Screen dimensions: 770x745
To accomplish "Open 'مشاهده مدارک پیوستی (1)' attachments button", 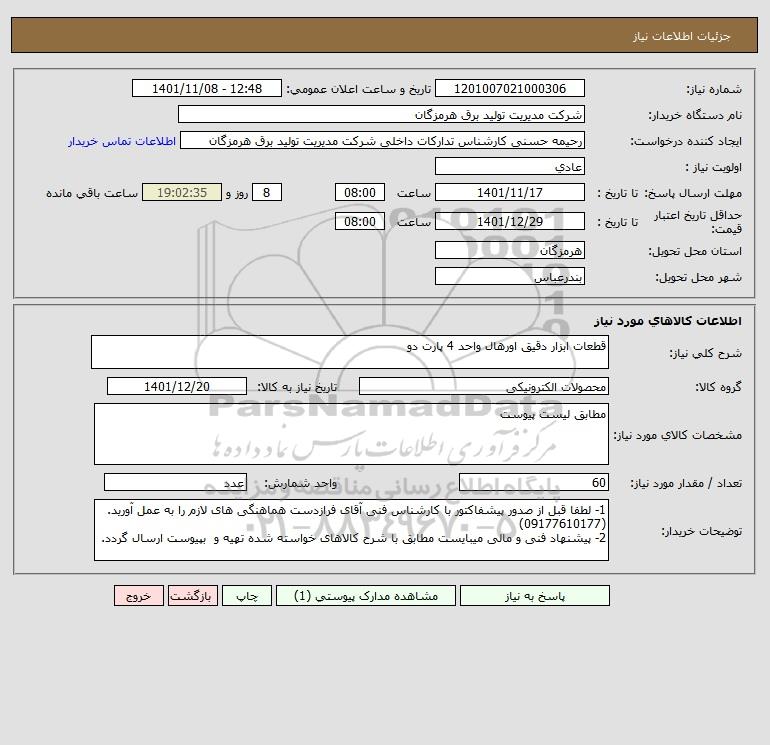I will (366, 596).
